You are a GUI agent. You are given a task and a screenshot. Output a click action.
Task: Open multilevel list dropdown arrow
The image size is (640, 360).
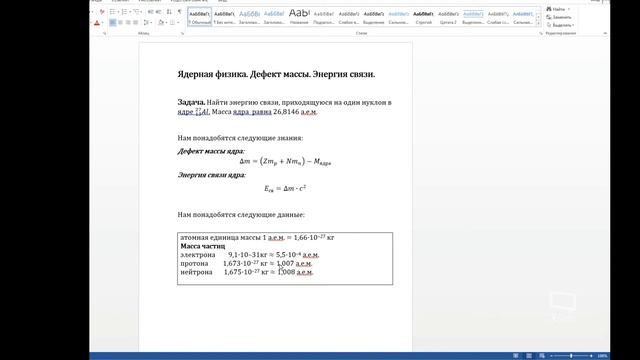(x=142, y=12)
